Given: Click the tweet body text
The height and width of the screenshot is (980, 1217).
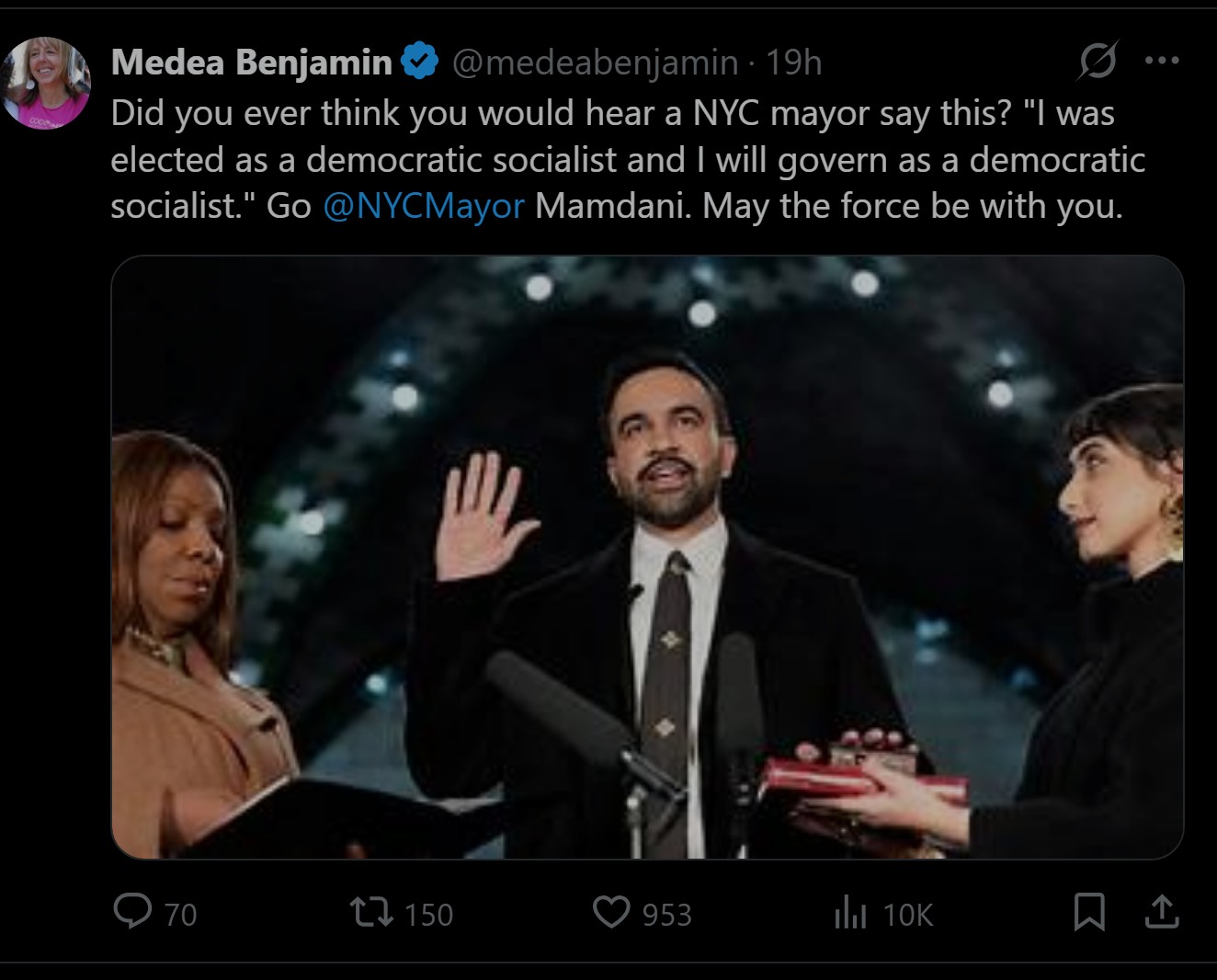Looking at the screenshot, I should (x=625, y=160).
